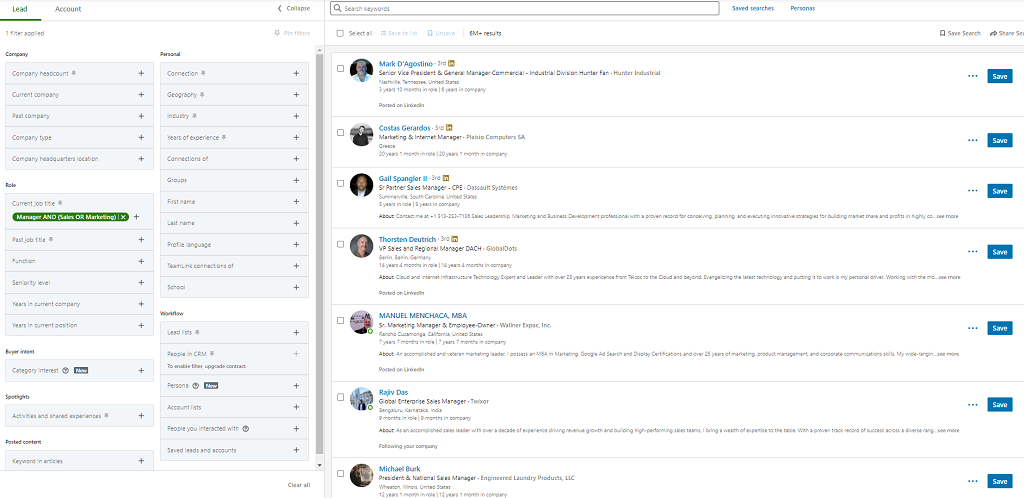Add another current job title with plus
Image resolution: width=1024 pixels, height=498 pixels.
pos(136,217)
